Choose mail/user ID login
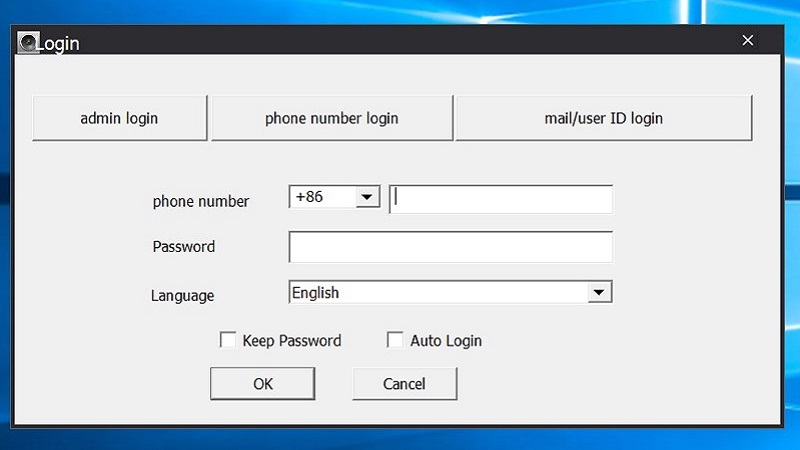Viewport: 800px width, 450px height. 603,118
